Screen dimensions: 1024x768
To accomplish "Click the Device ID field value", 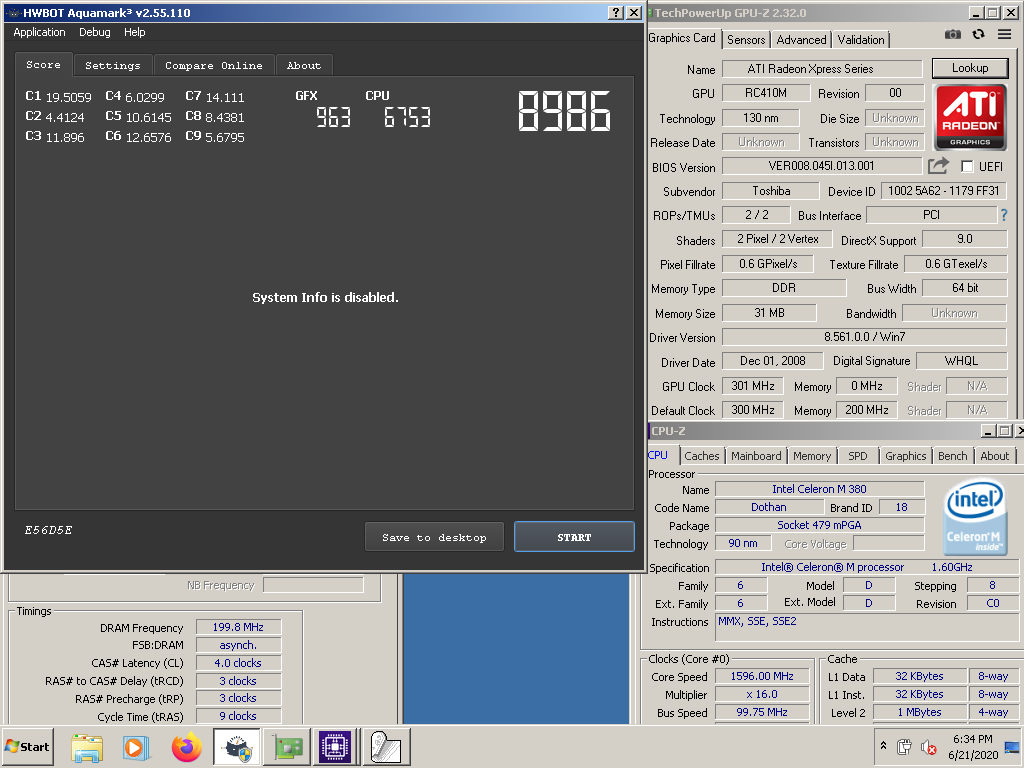I will (x=944, y=191).
